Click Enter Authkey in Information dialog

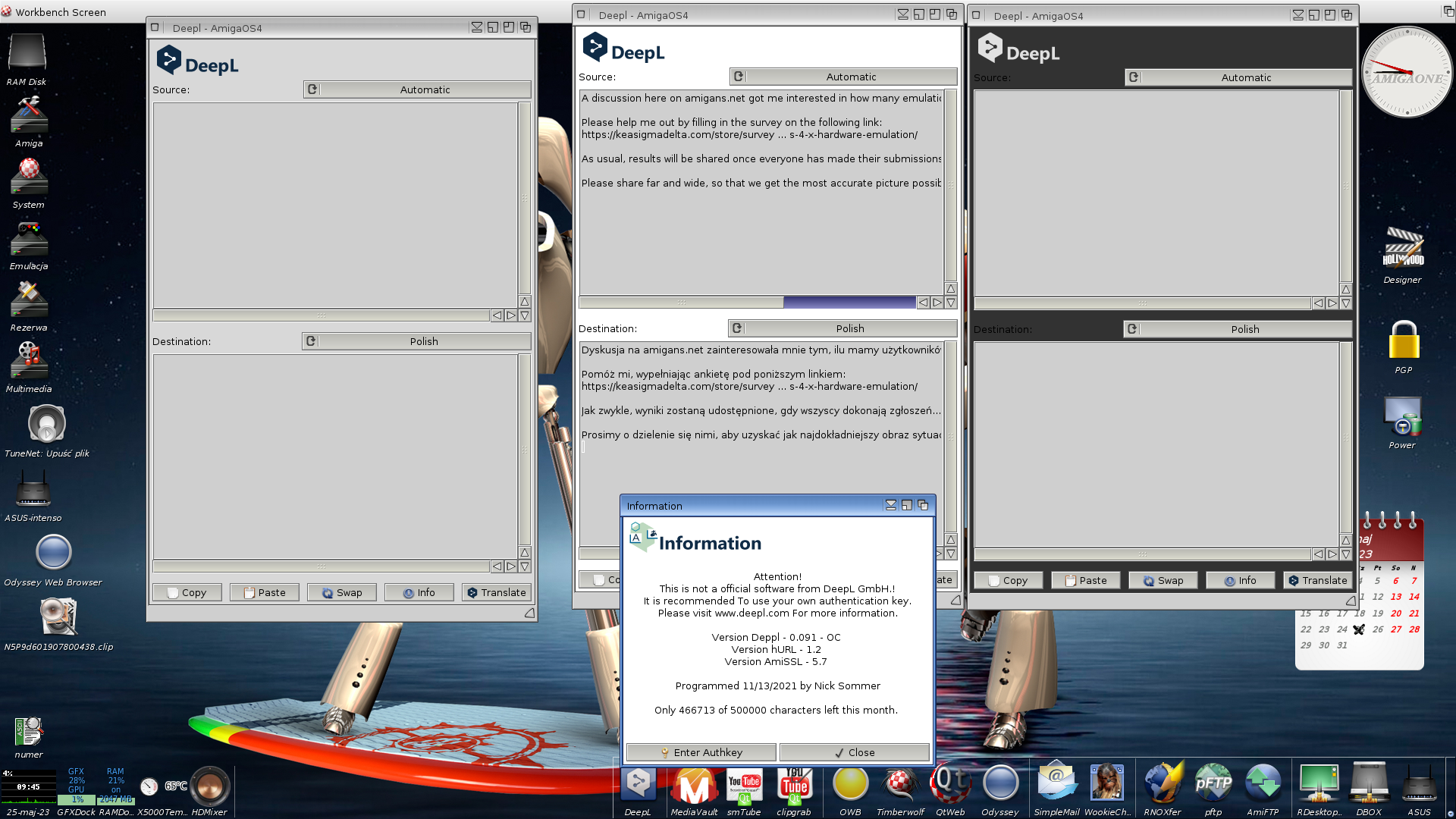(x=701, y=752)
